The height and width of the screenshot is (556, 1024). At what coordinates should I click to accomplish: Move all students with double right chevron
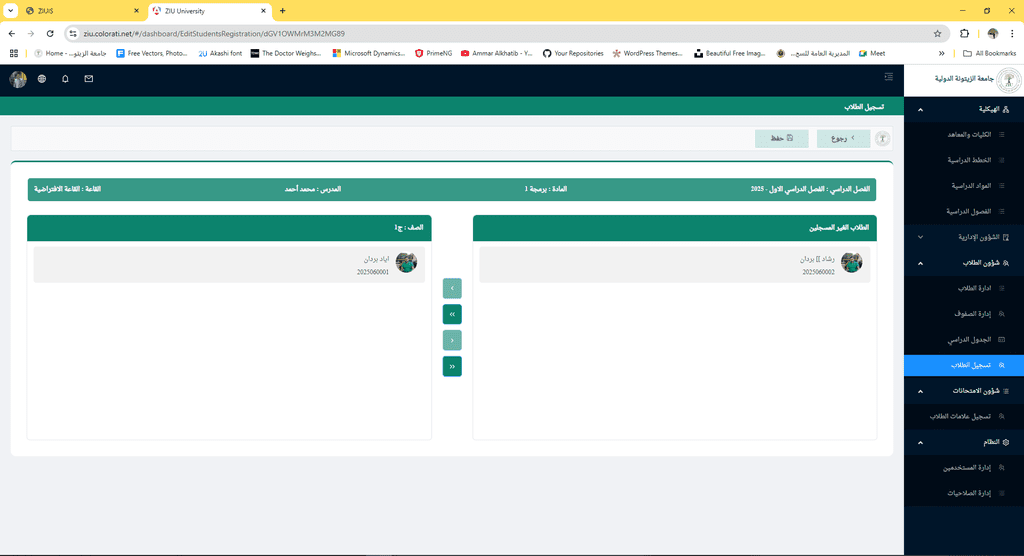pos(452,367)
